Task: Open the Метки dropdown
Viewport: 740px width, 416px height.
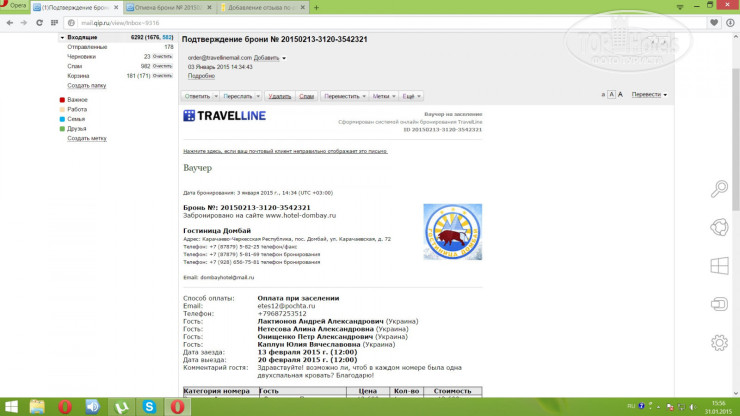Action: [383, 96]
